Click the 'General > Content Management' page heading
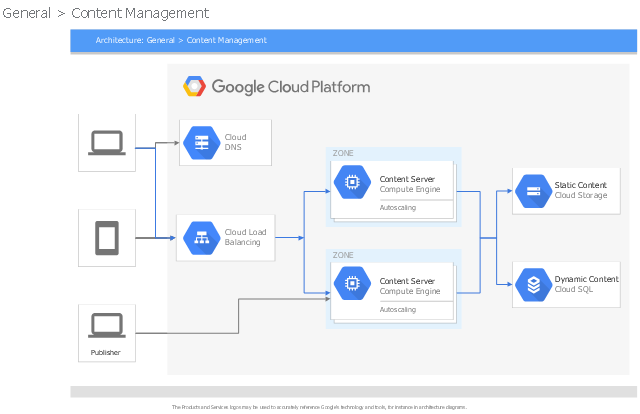Viewport: 640px width, 414px height. tap(105, 13)
